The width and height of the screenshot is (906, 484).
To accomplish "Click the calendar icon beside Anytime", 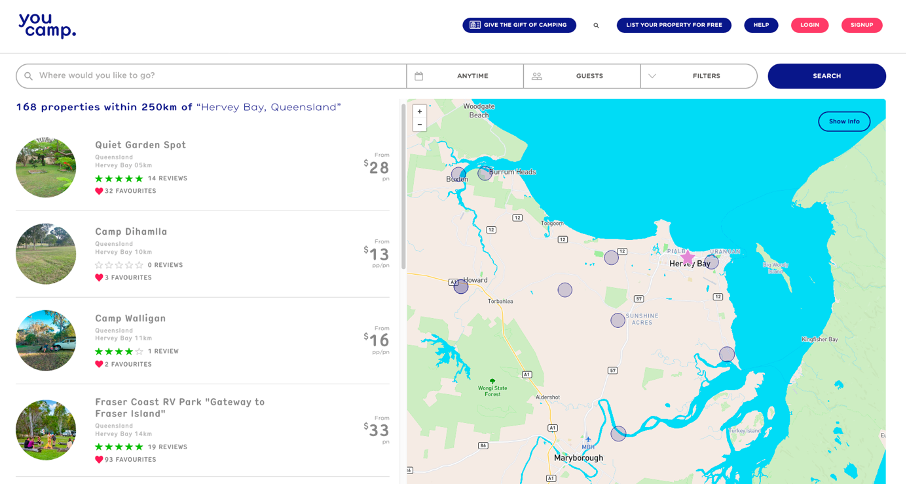I will pyautogui.click(x=419, y=76).
